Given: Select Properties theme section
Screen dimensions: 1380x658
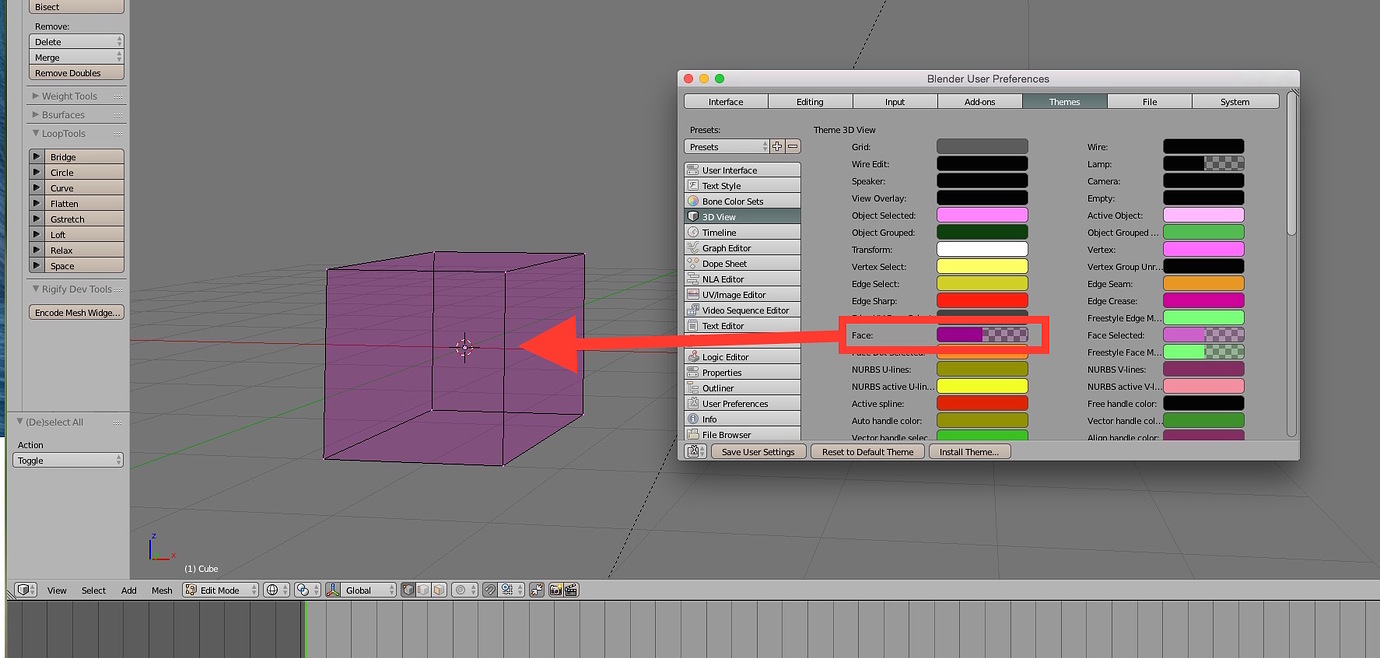Looking at the screenshot, I should click(x=743, y=372).
